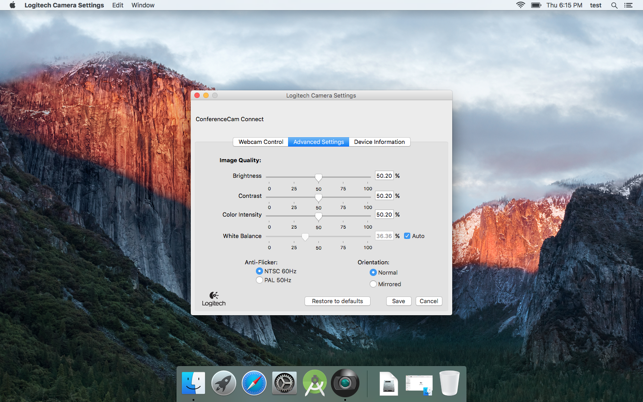Image resolution: width=643 pixels, height=402 pixels.
Task: Click the Save button
Action: [x=398, y=301]
